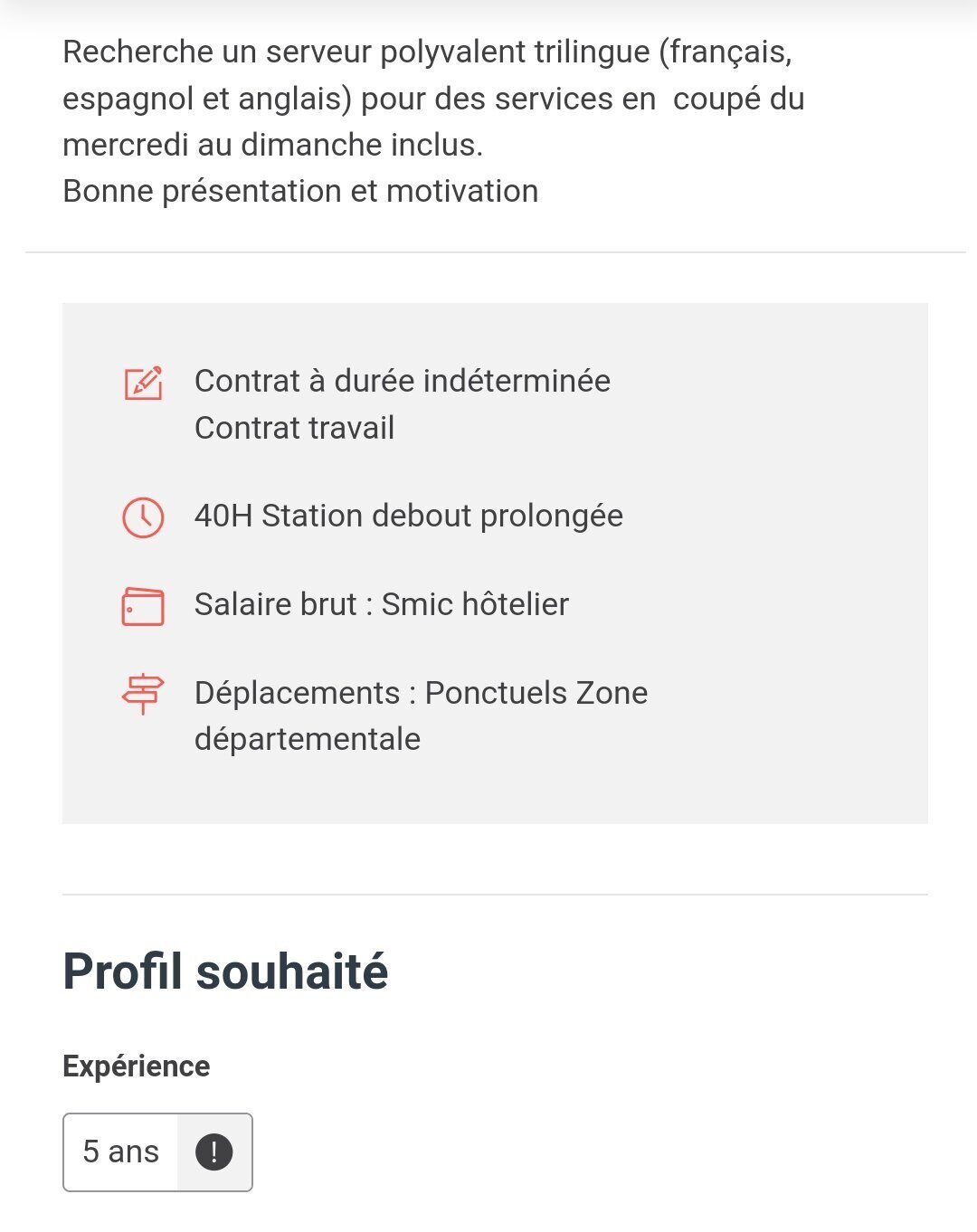Select the 5 ans experience badge

pos(157,1152)
